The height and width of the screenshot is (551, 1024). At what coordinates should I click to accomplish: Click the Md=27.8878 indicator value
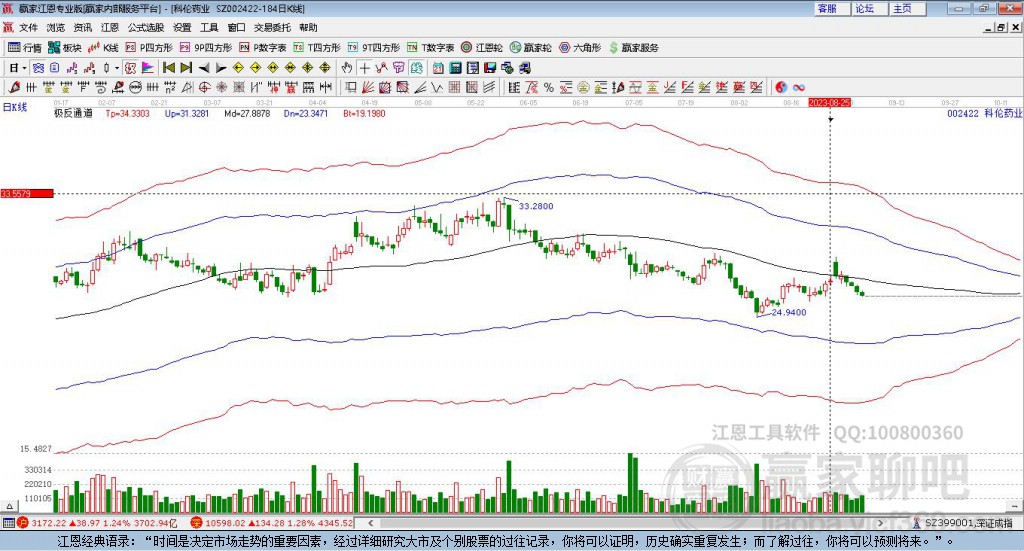(x=247, y=114)
